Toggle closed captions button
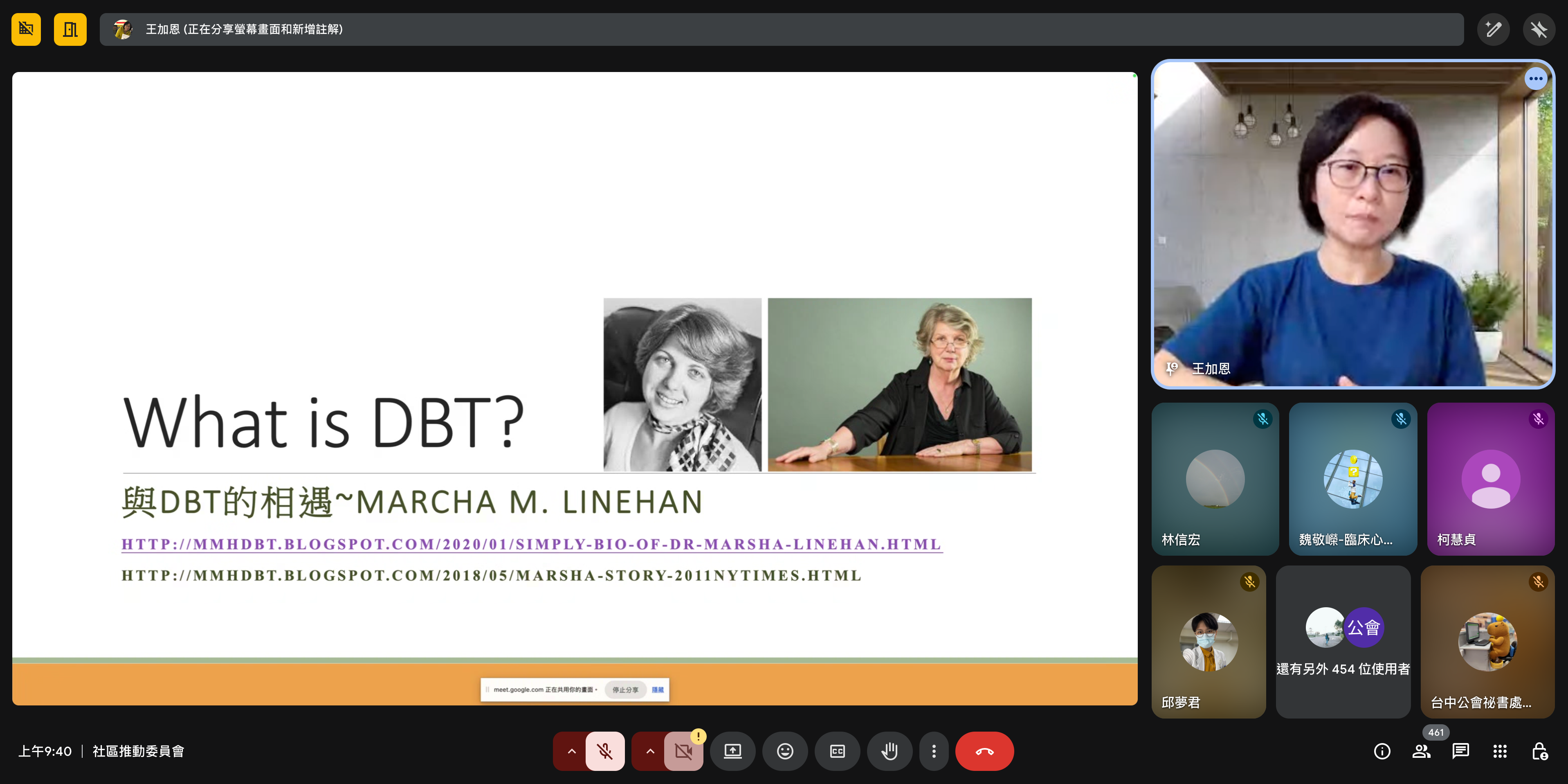1568x784 pixels. 838,751
